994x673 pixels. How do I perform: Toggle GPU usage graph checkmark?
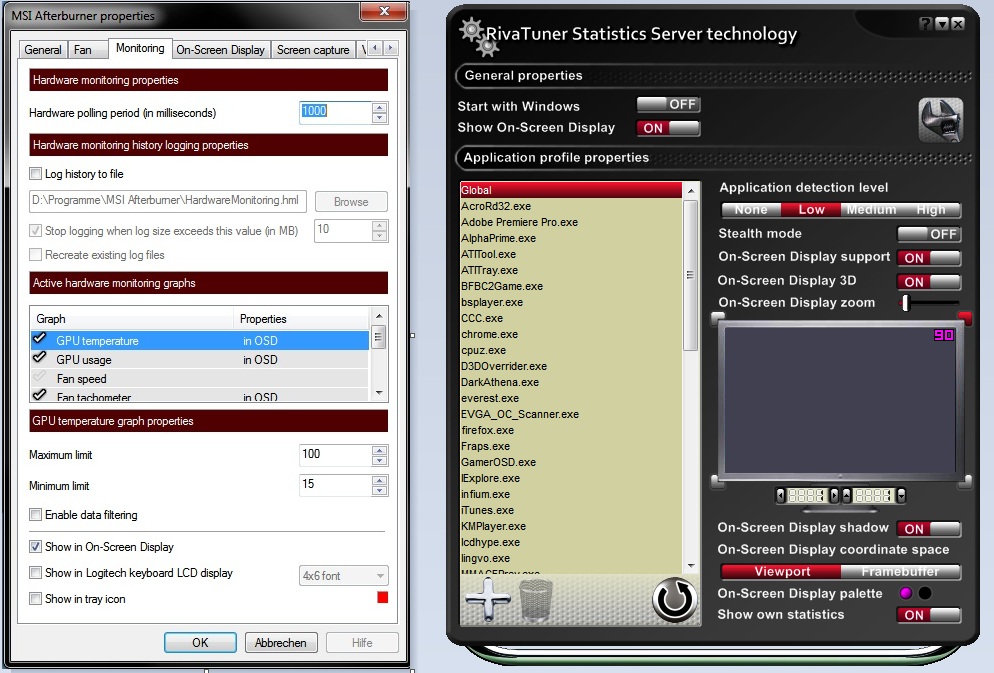coord(40,358)
